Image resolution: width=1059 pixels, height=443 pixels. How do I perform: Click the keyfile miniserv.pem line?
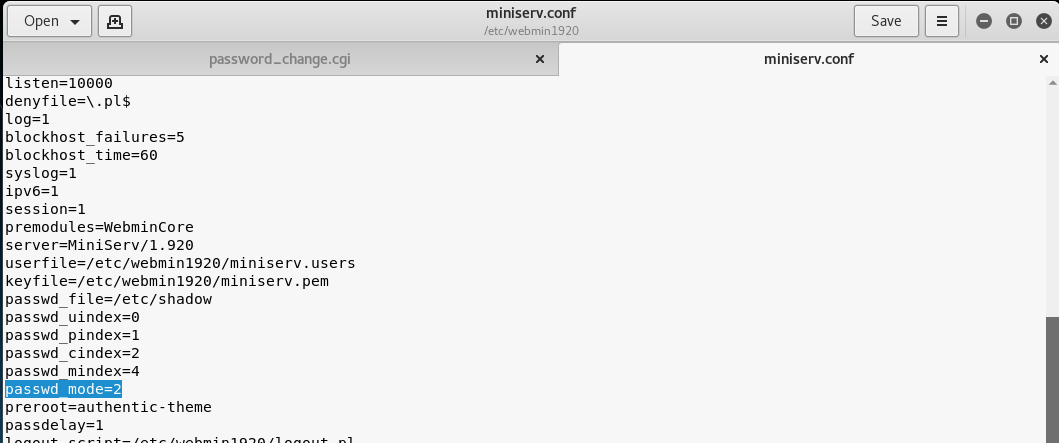[167, 281]
